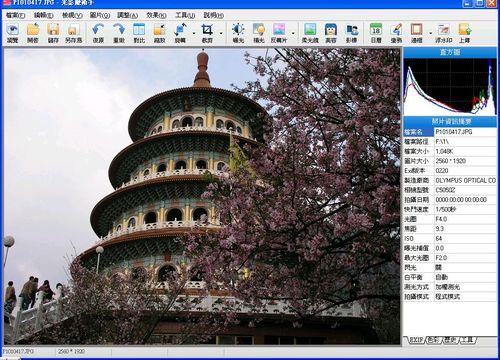Expand the dropdown arrow beside 反轉片
The image size is (500, 360).
pos(293,33)
